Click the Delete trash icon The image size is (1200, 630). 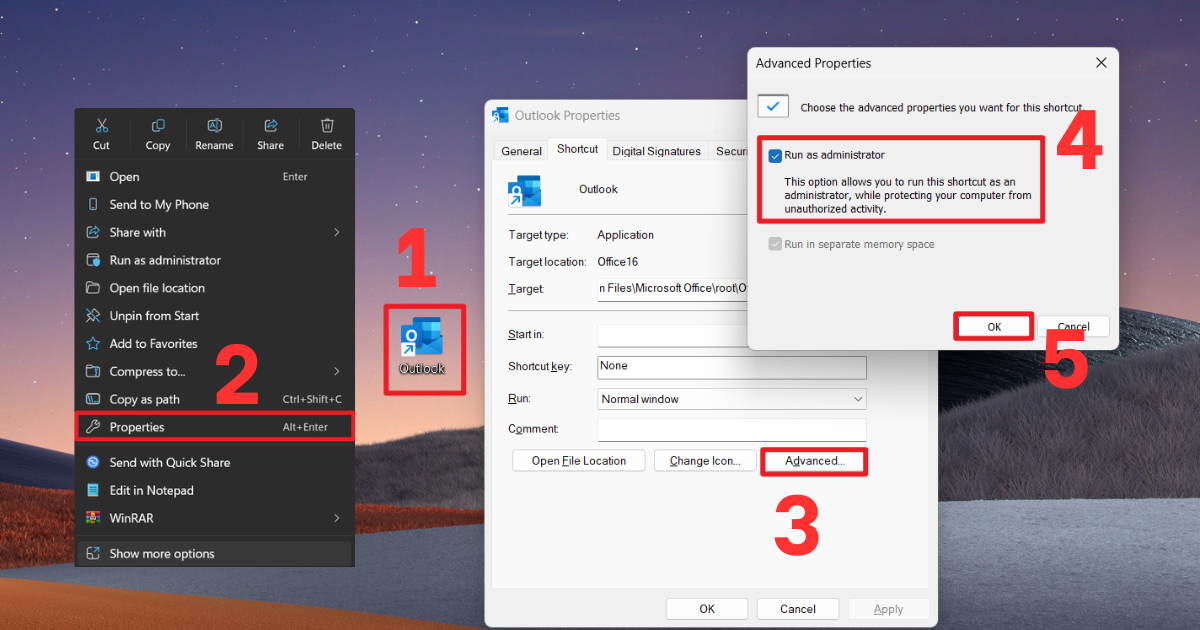[x=326, y=126]
